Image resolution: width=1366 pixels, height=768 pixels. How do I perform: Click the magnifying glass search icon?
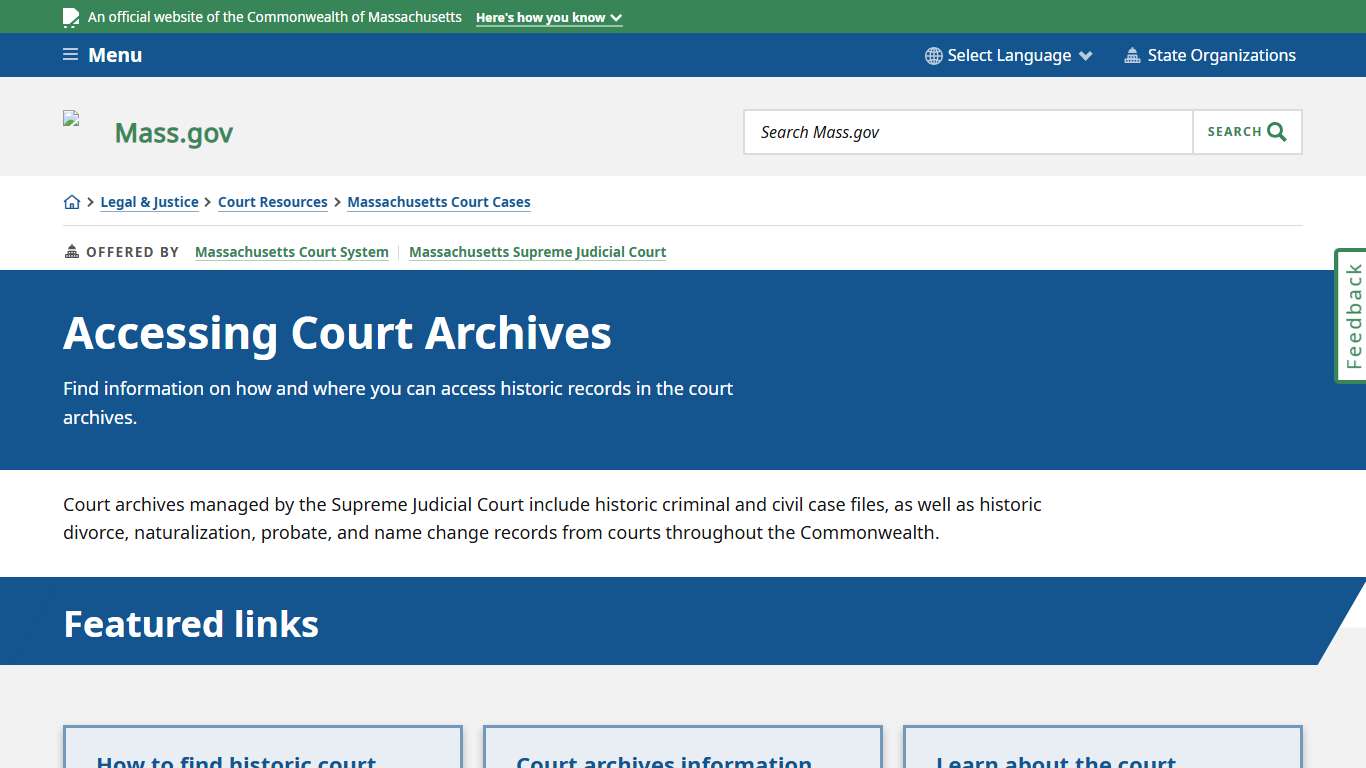click(x=1275, y=131)
